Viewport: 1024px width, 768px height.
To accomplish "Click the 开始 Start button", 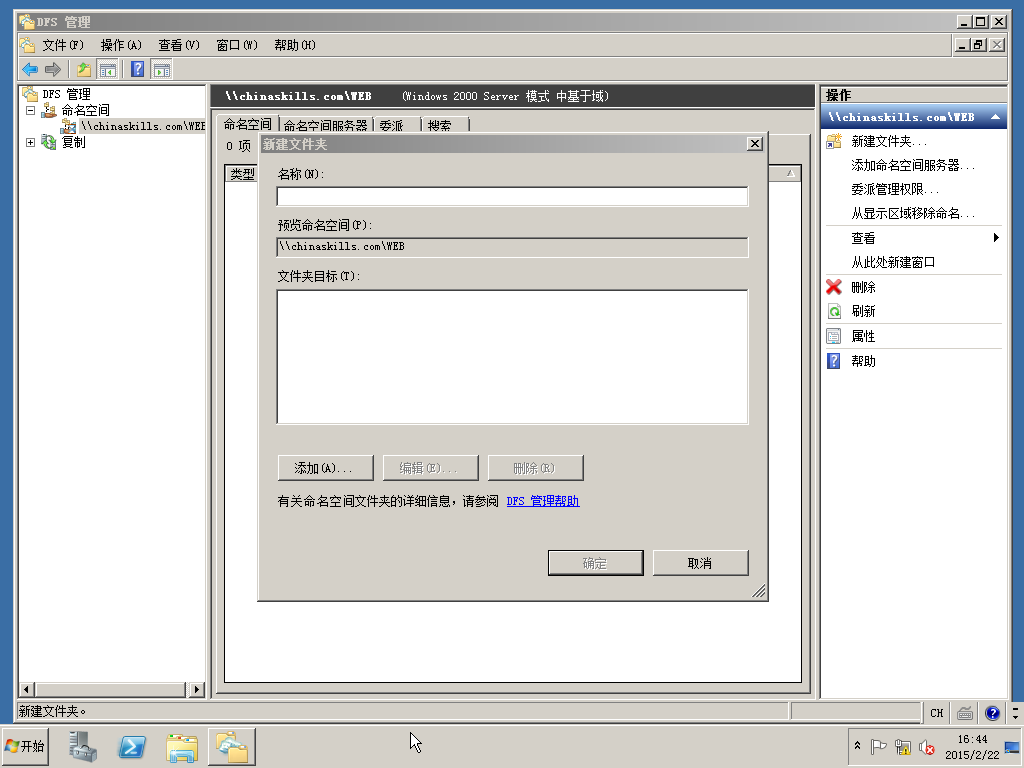I will click(x=25, y=746).
